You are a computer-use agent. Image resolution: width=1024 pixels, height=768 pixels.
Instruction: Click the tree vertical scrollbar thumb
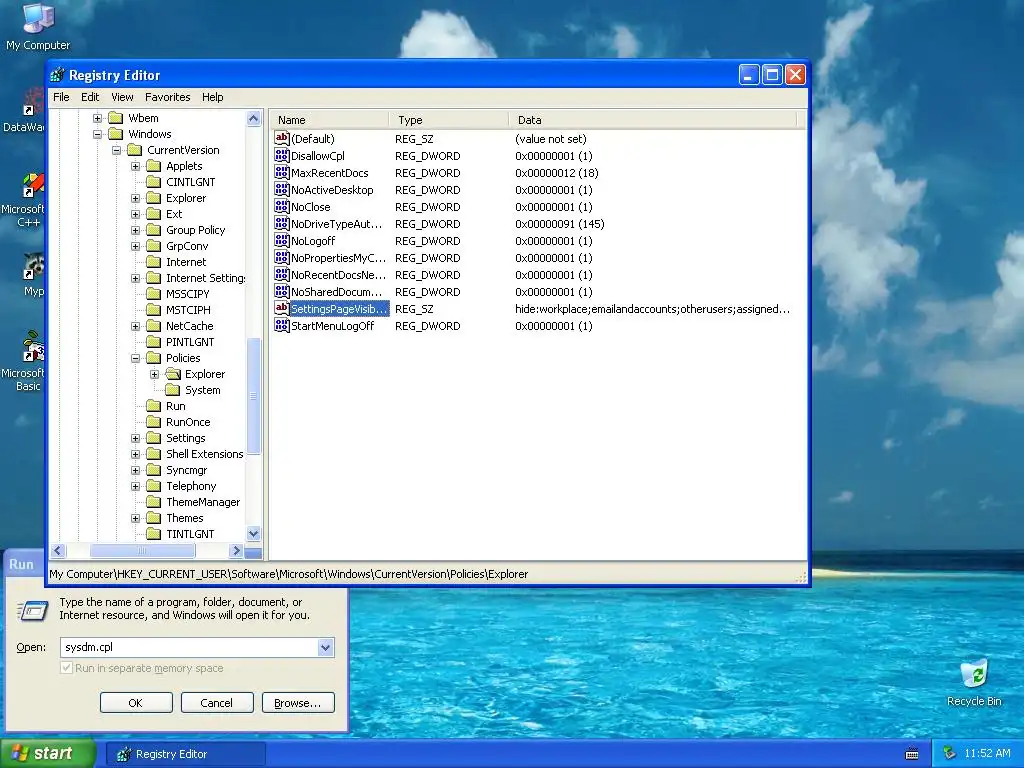pos(253,396)
